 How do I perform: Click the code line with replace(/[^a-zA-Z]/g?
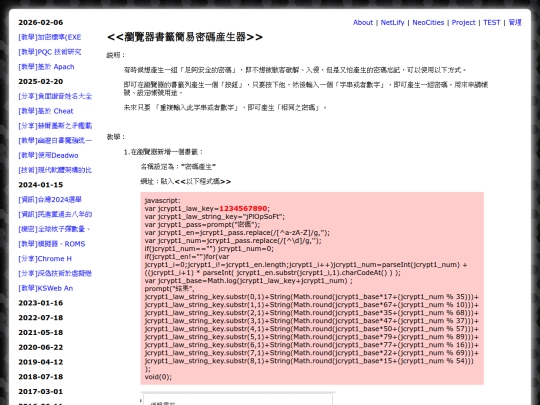click(237, 233)
